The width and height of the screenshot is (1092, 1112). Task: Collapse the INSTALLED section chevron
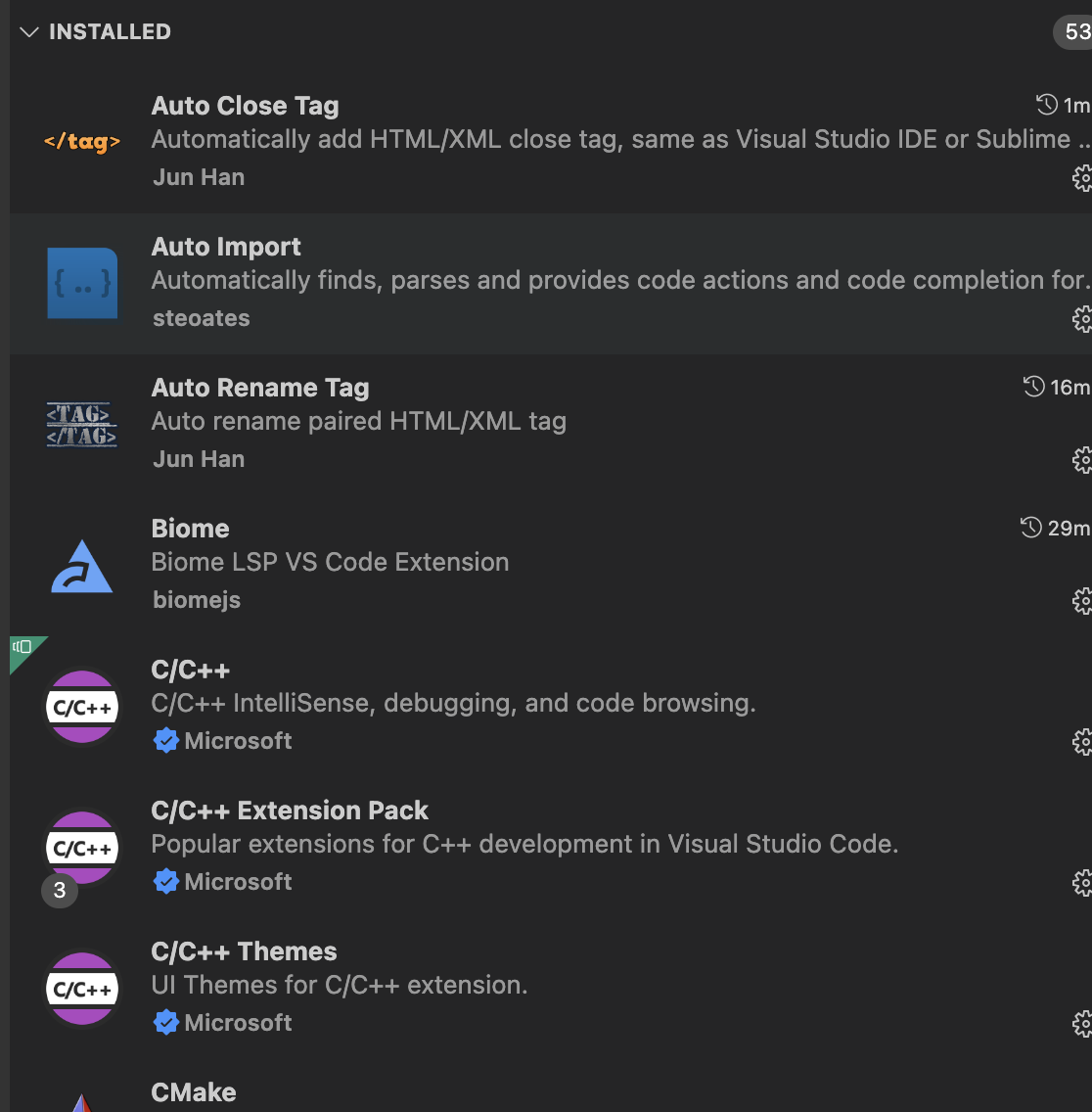(x=29, y=32)
